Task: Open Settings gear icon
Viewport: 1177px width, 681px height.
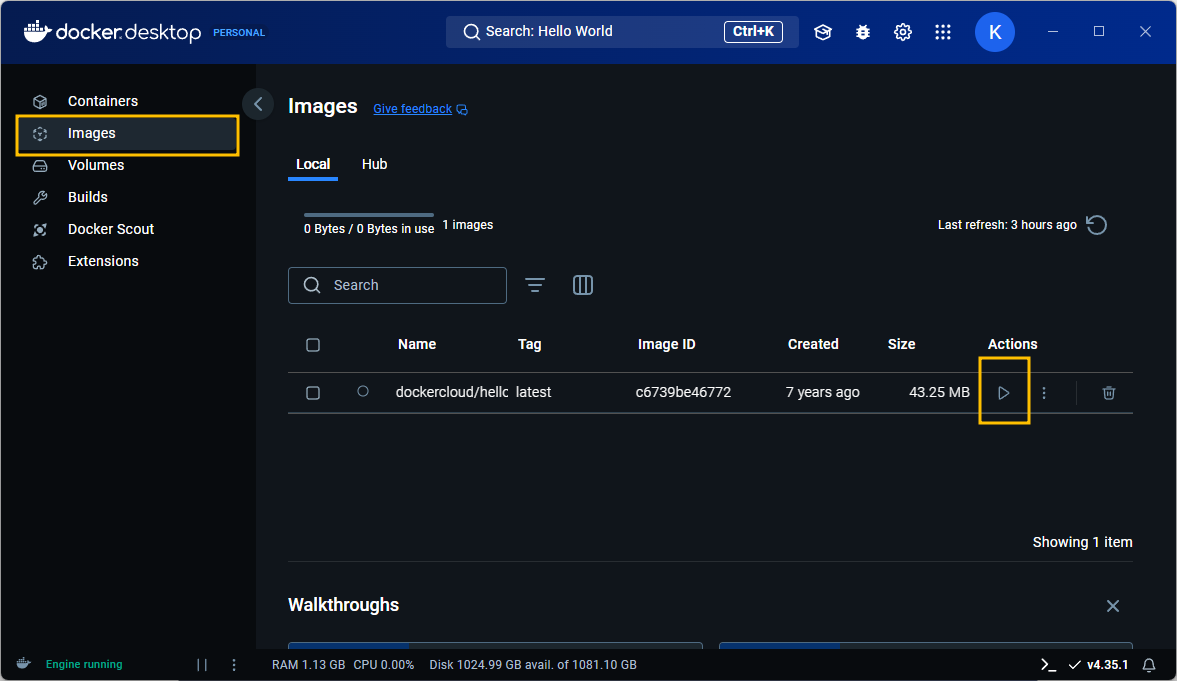Action: tap(903, 32)
